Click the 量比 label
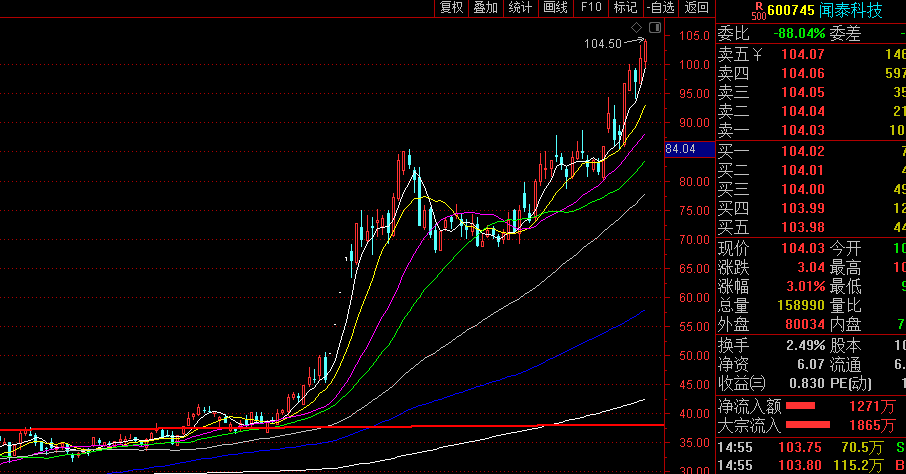The image size is (906, 474). 845,306
